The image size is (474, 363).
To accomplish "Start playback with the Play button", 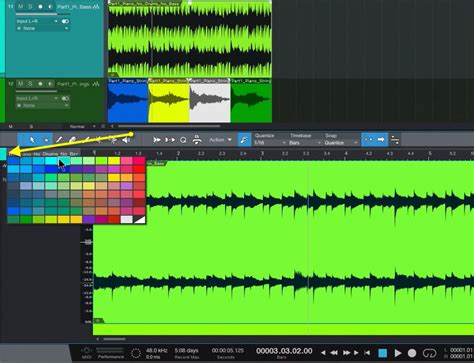I will coord(398,353).
